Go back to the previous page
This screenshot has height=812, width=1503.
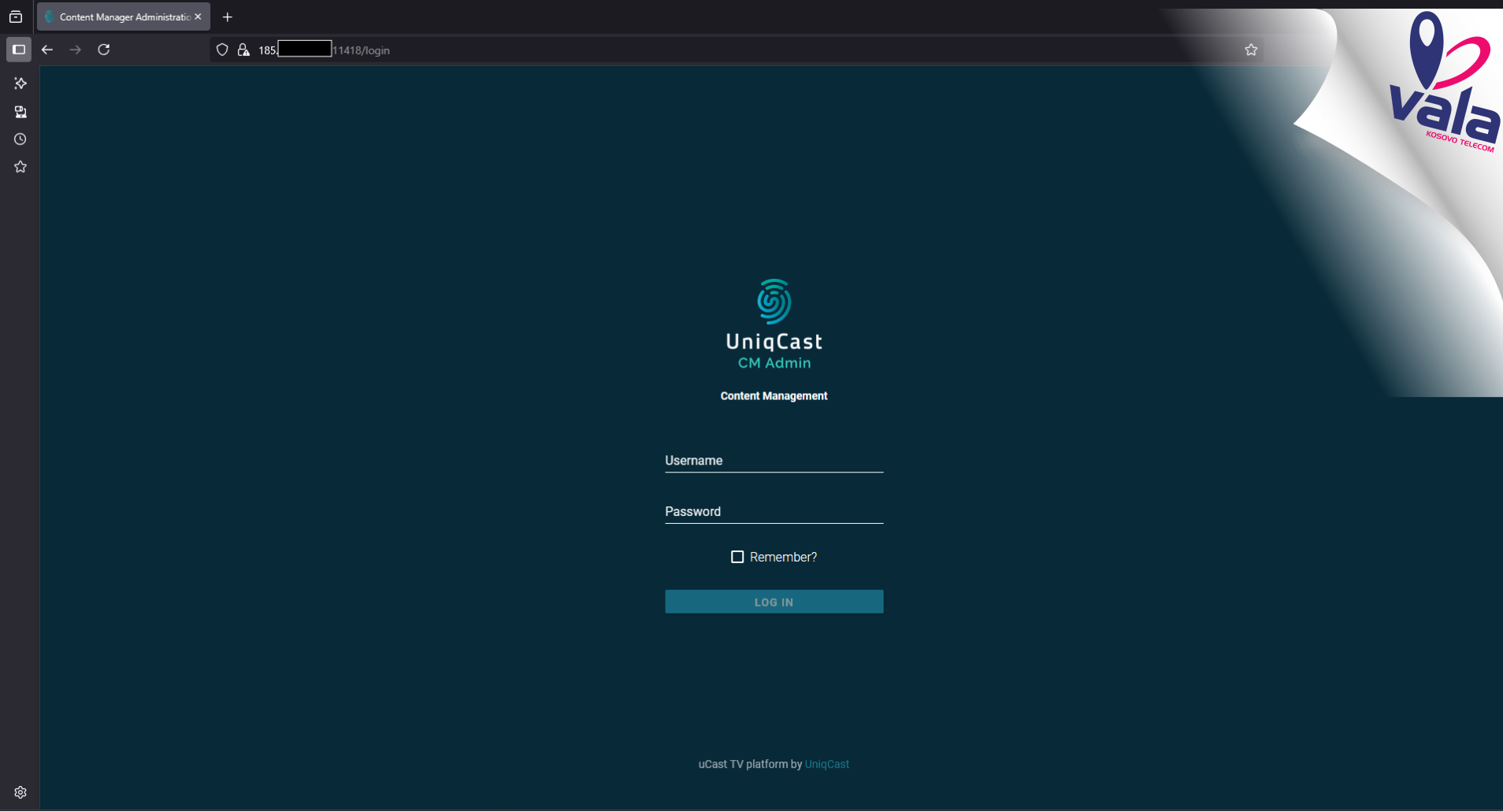[47, 50]
